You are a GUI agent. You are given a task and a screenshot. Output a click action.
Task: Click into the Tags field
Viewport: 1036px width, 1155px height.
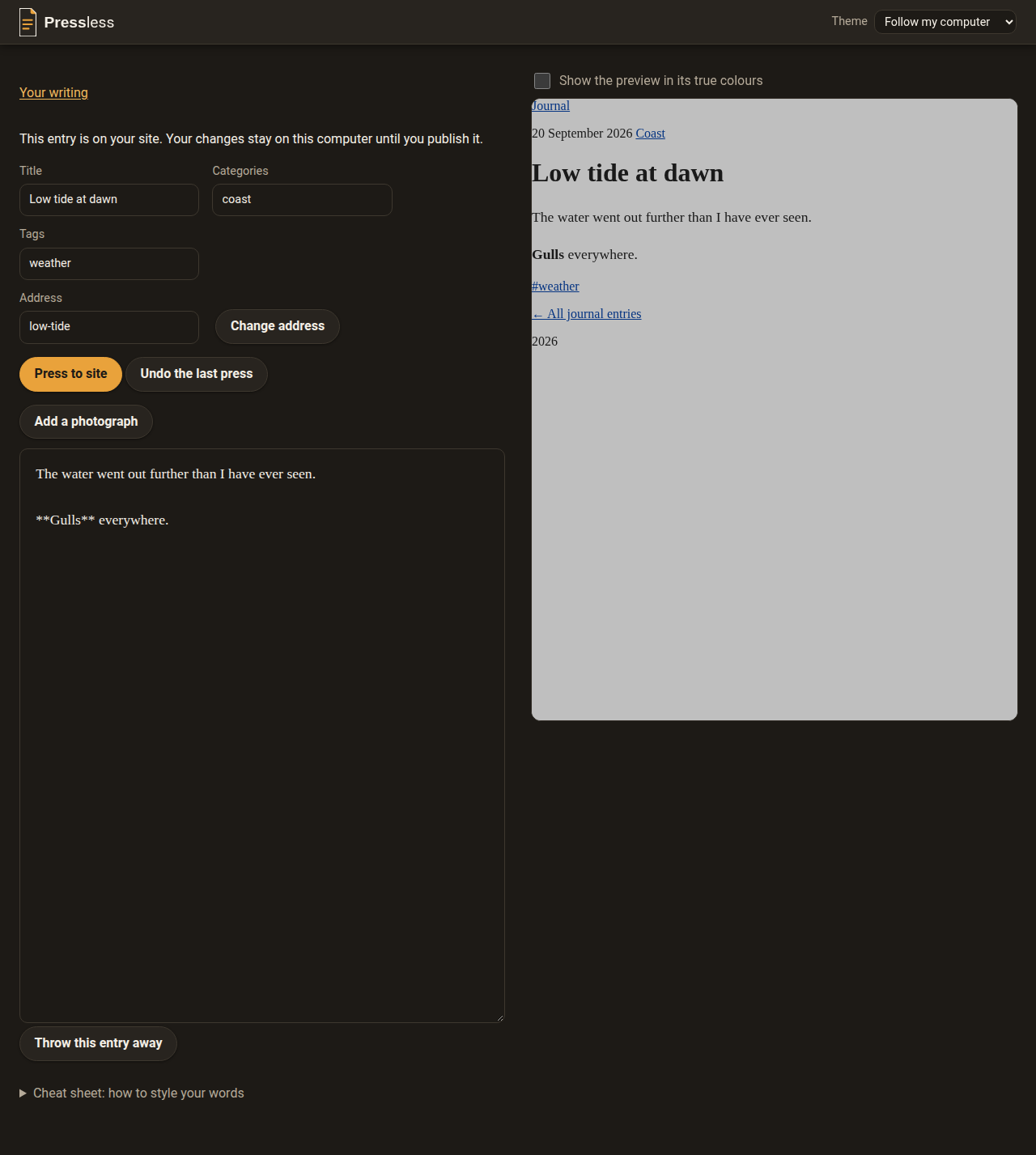tap(109, 264)
